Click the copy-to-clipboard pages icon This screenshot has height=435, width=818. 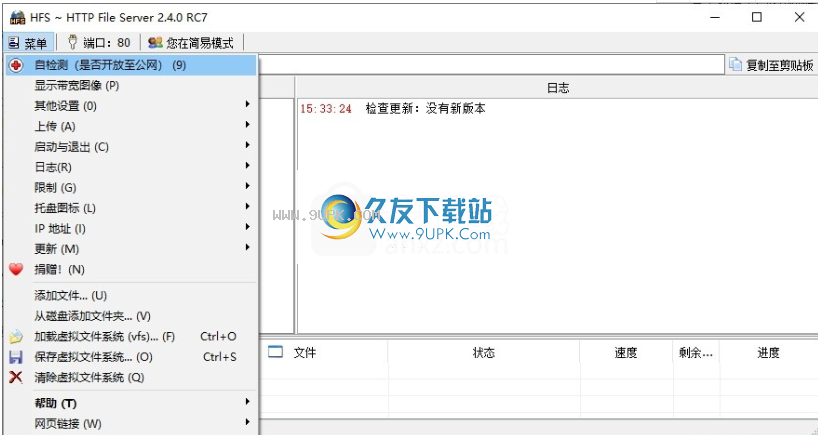tap(736, 64)
